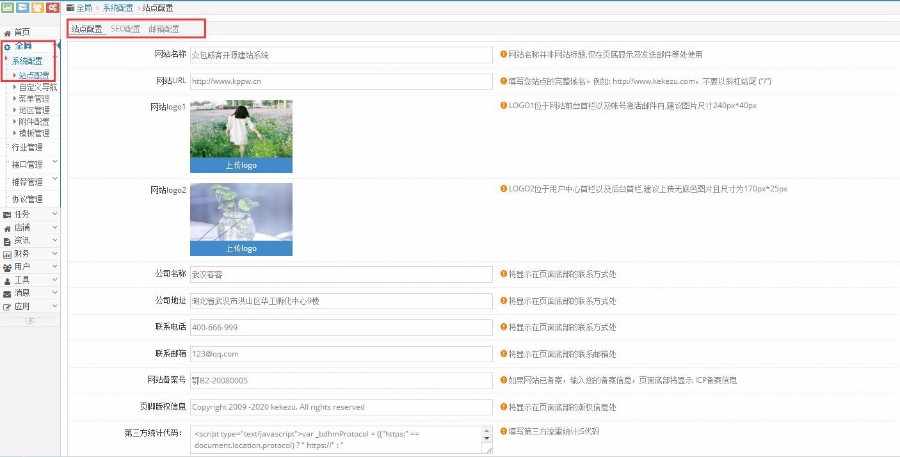Click the home icon beside 首页

click(x=7, y=33)
